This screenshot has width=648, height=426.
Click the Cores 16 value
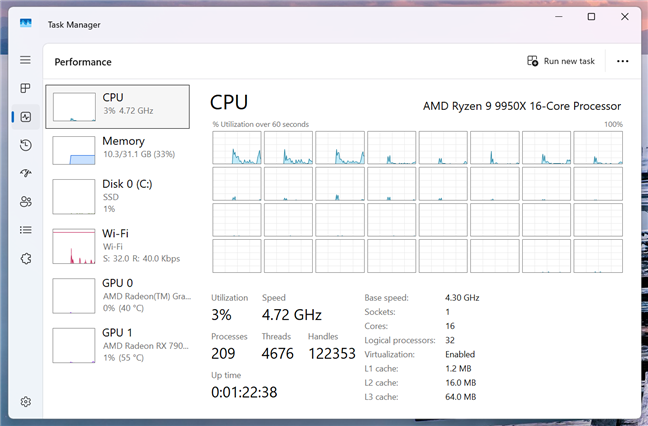[450, 326]
